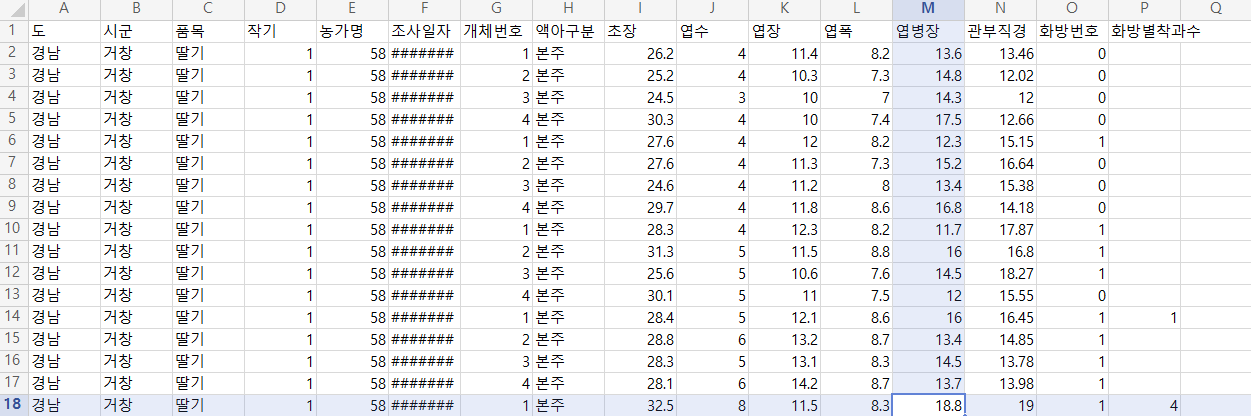
Task: Select row 13 header number
Action: (14, 295)
